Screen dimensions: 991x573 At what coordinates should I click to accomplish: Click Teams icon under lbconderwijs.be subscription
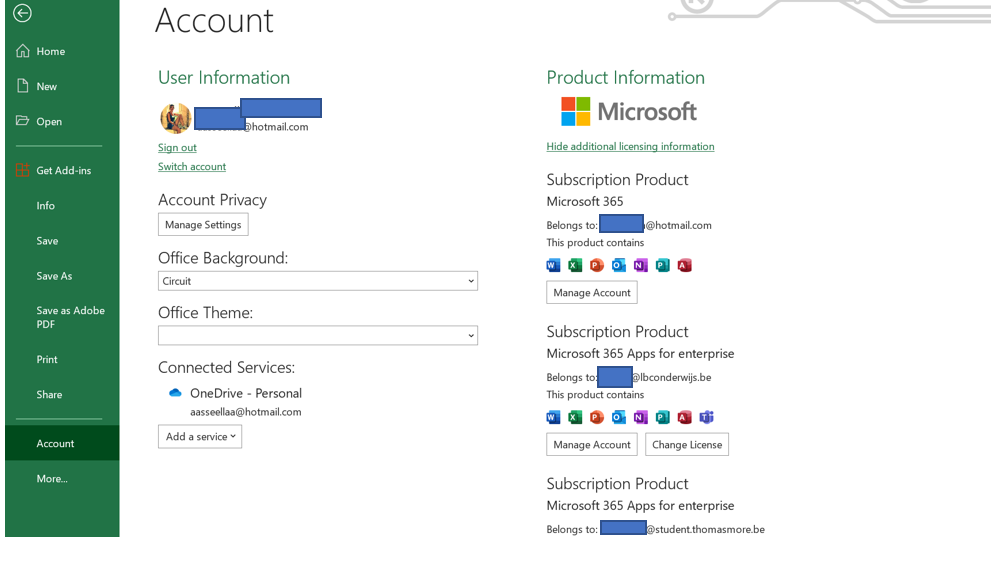point(707,417)
